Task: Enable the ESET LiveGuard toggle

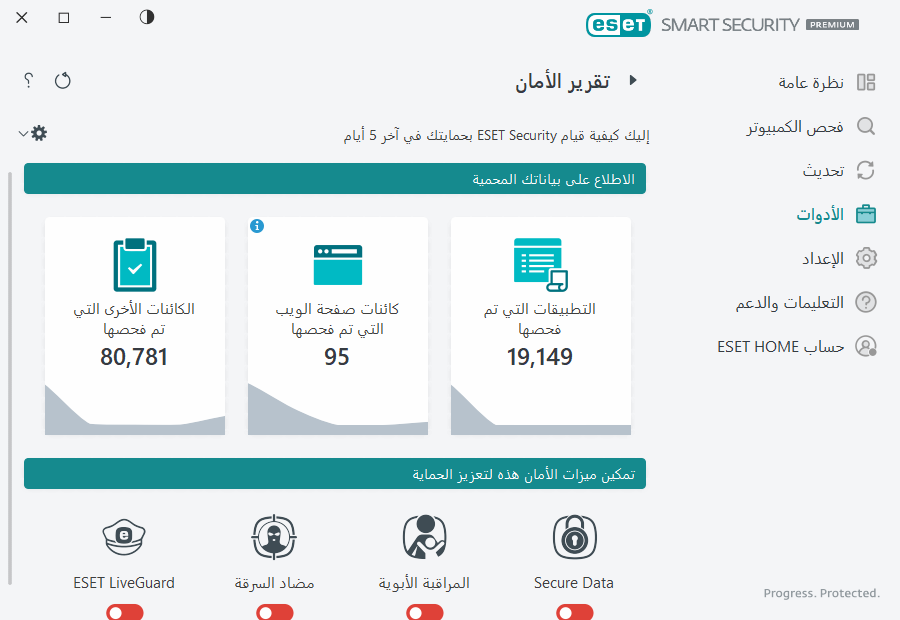Action: [124, 612]
